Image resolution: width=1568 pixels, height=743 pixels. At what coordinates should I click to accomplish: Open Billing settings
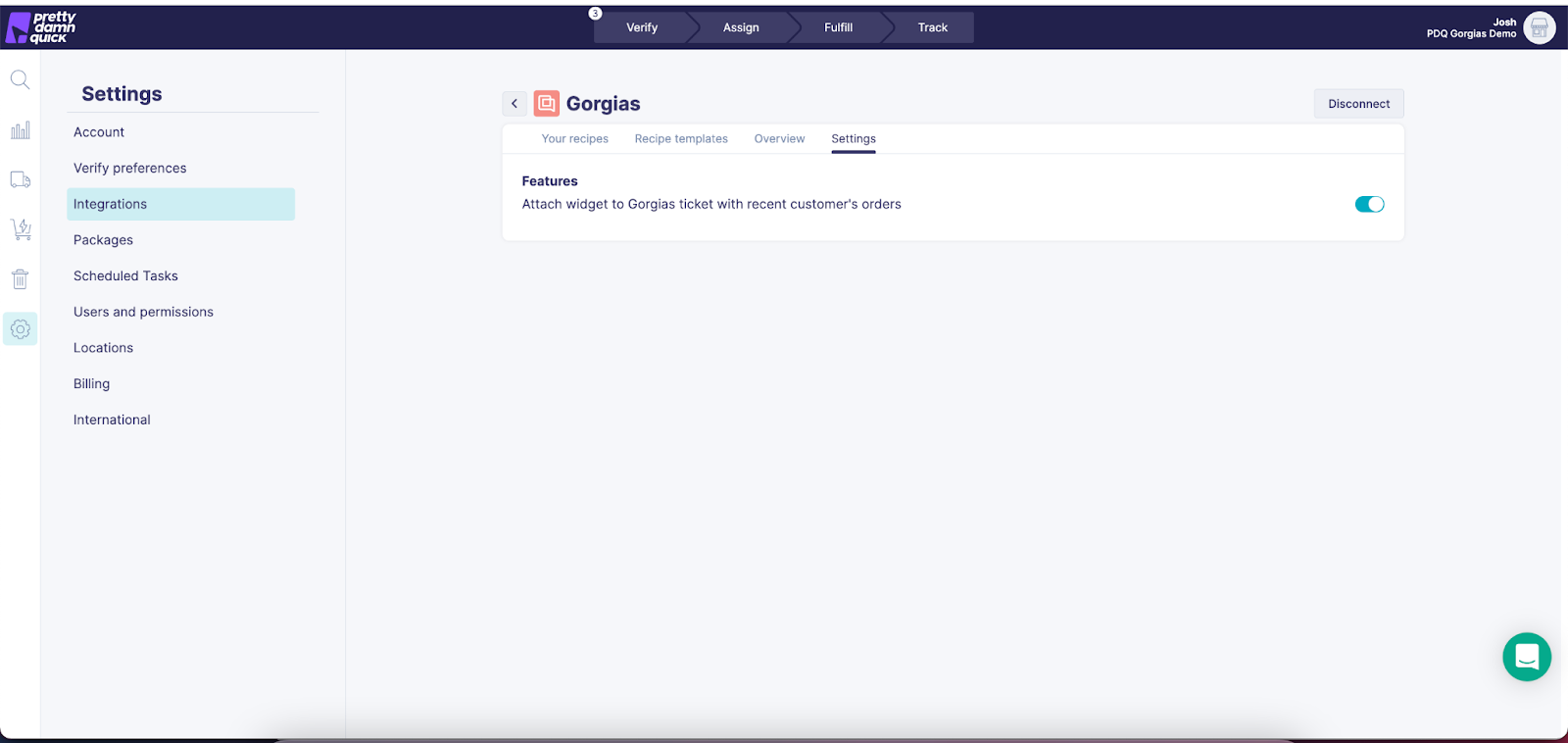(91, 384)
